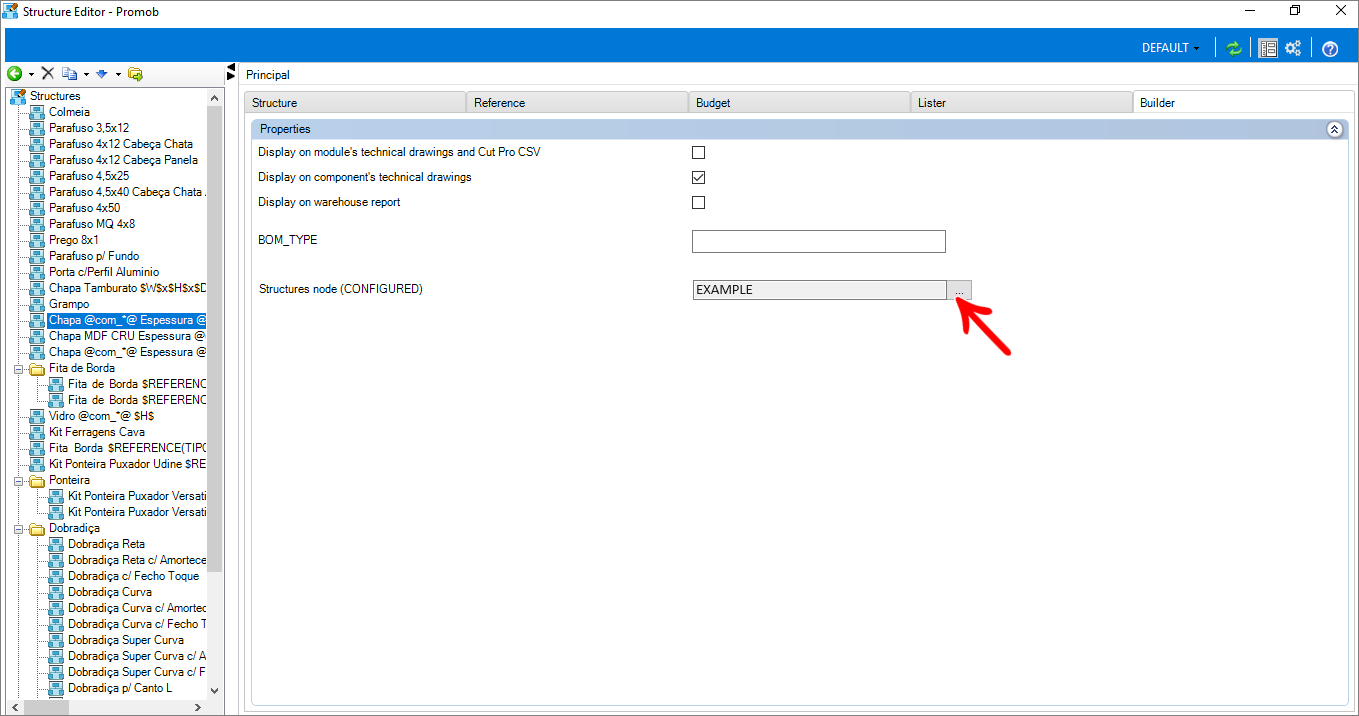Select Prego 8x1 item

74,240
